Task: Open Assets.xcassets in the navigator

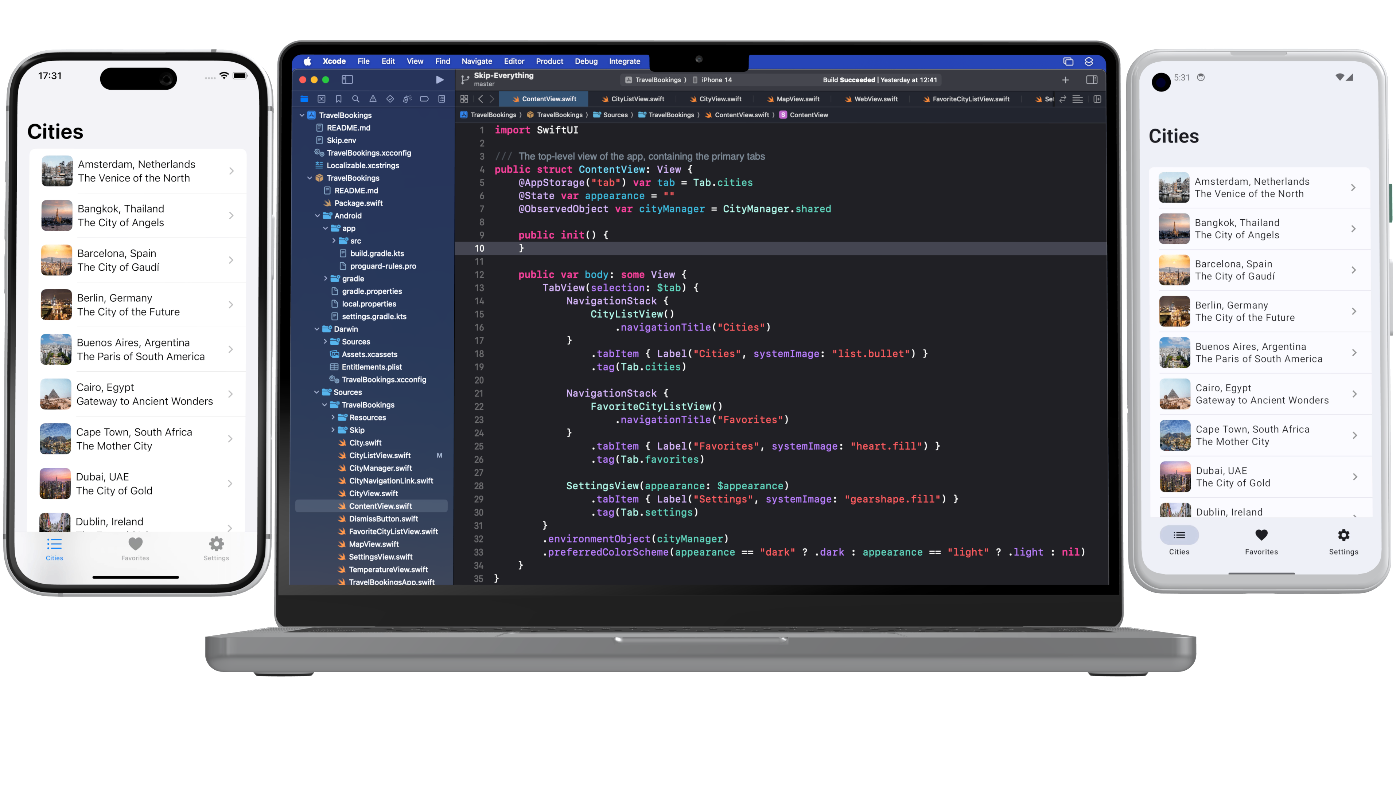Action: (372, 354)
